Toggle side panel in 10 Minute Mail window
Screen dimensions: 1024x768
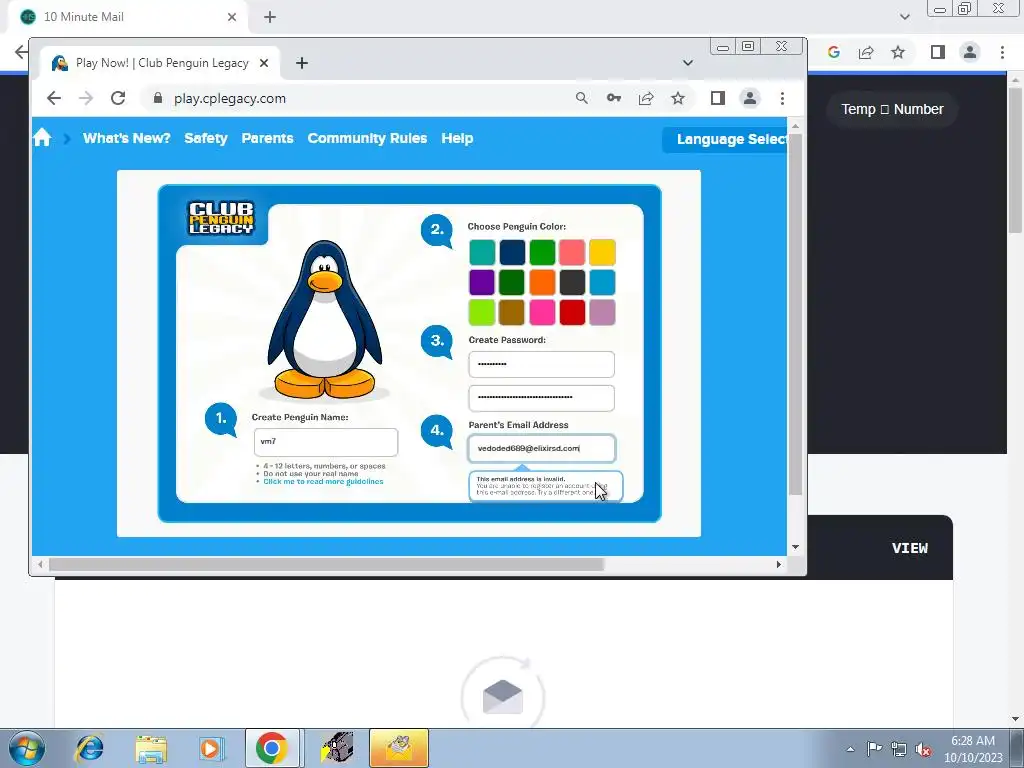(938, 52)
